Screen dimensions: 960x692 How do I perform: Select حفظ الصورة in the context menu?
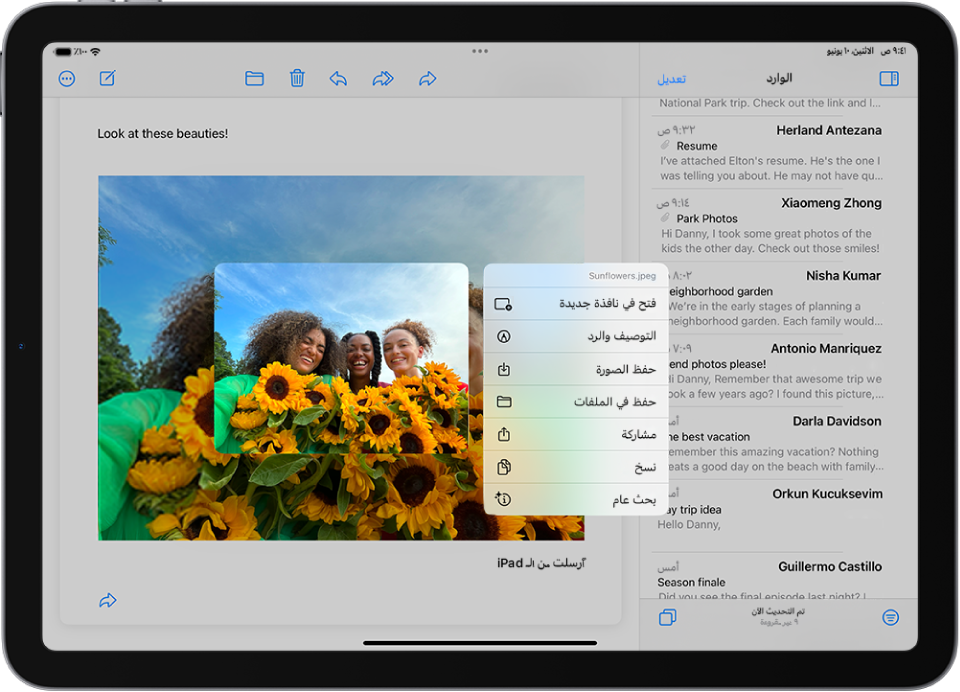576,370
